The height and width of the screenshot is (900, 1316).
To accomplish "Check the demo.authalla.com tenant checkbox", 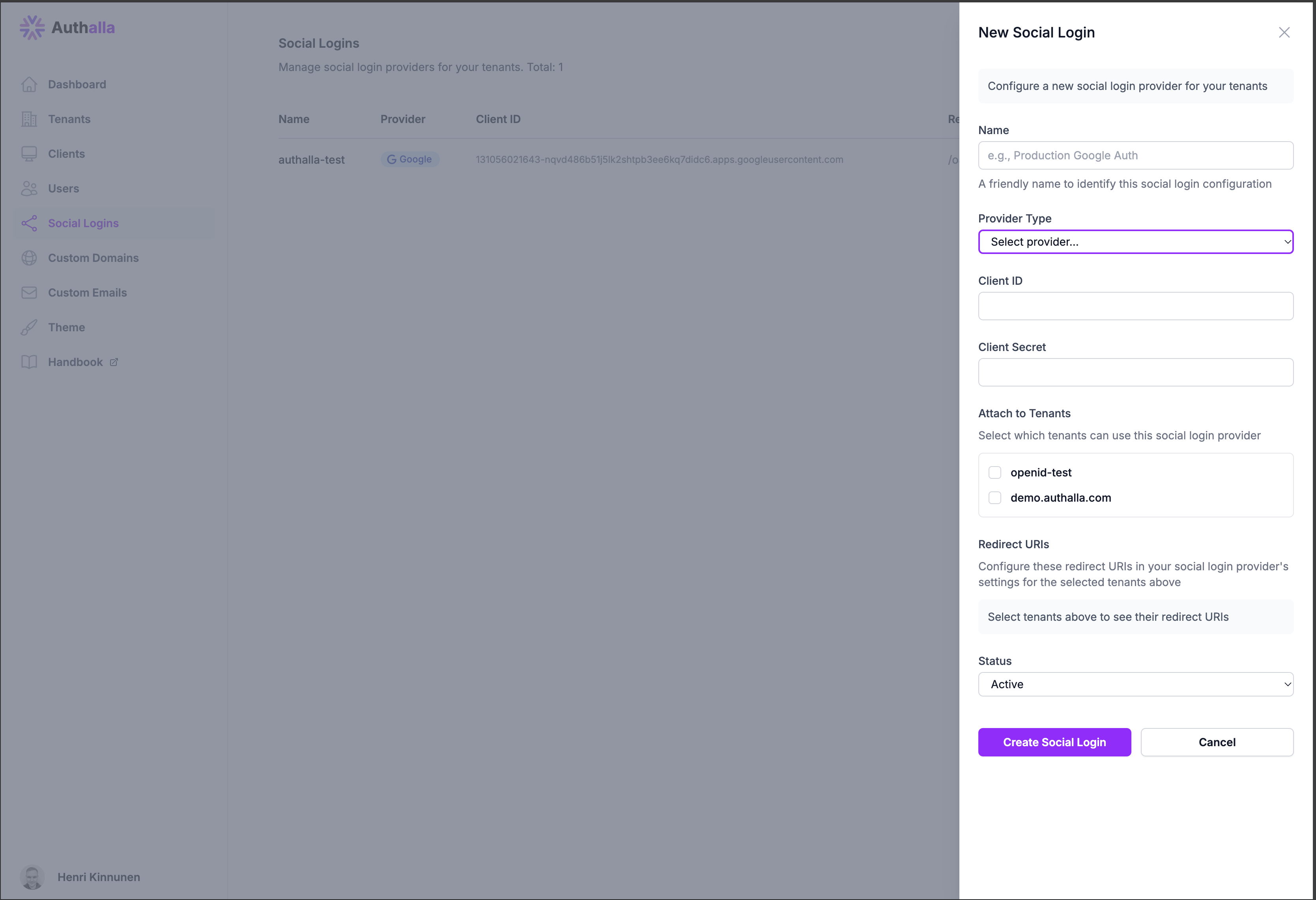I will click(x=994, y=498).
